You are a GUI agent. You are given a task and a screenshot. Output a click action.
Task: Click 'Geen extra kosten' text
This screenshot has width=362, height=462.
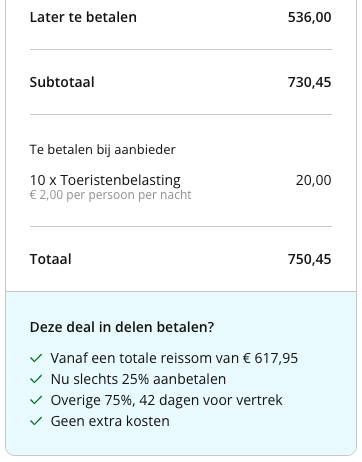pyautogui.click(x=110, y=421)
